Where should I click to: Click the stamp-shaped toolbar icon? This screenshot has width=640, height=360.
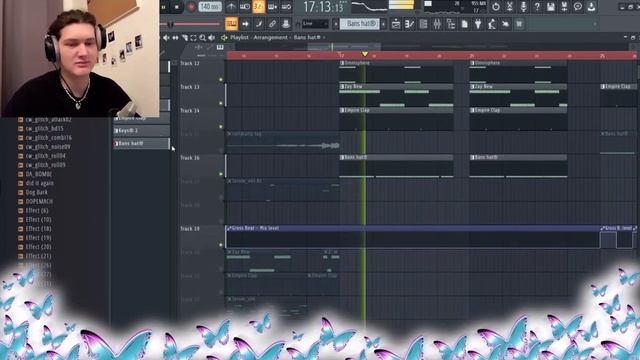(286, 24)
